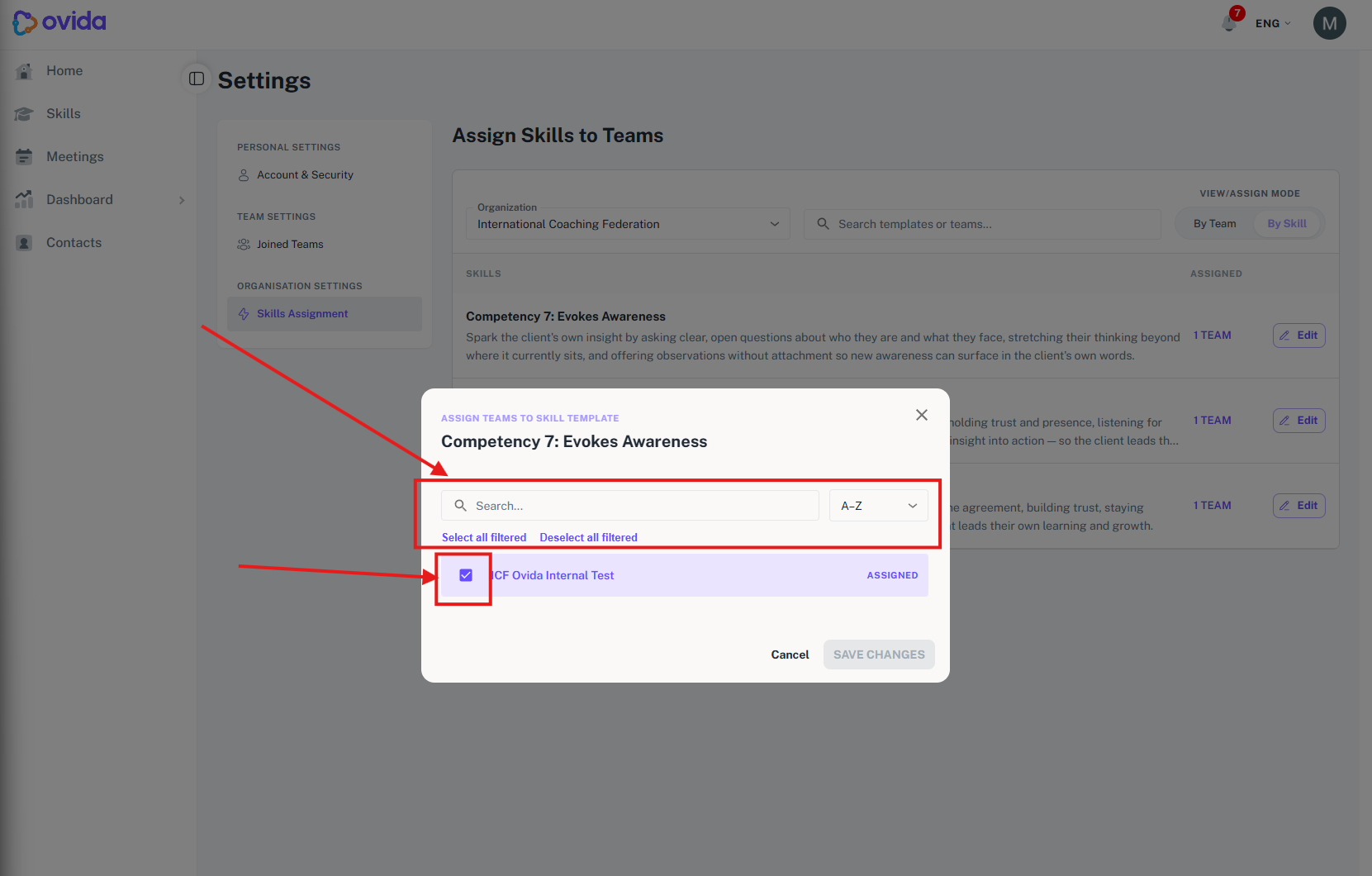Screen dimensions: 1372x876
Task: Open the A-Z sort dropdown
Action: (879, 506)
